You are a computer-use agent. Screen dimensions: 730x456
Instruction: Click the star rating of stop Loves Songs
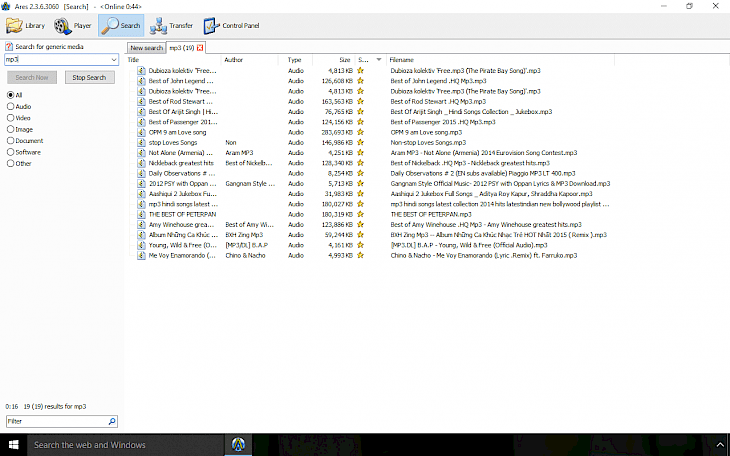coord(360,143)
